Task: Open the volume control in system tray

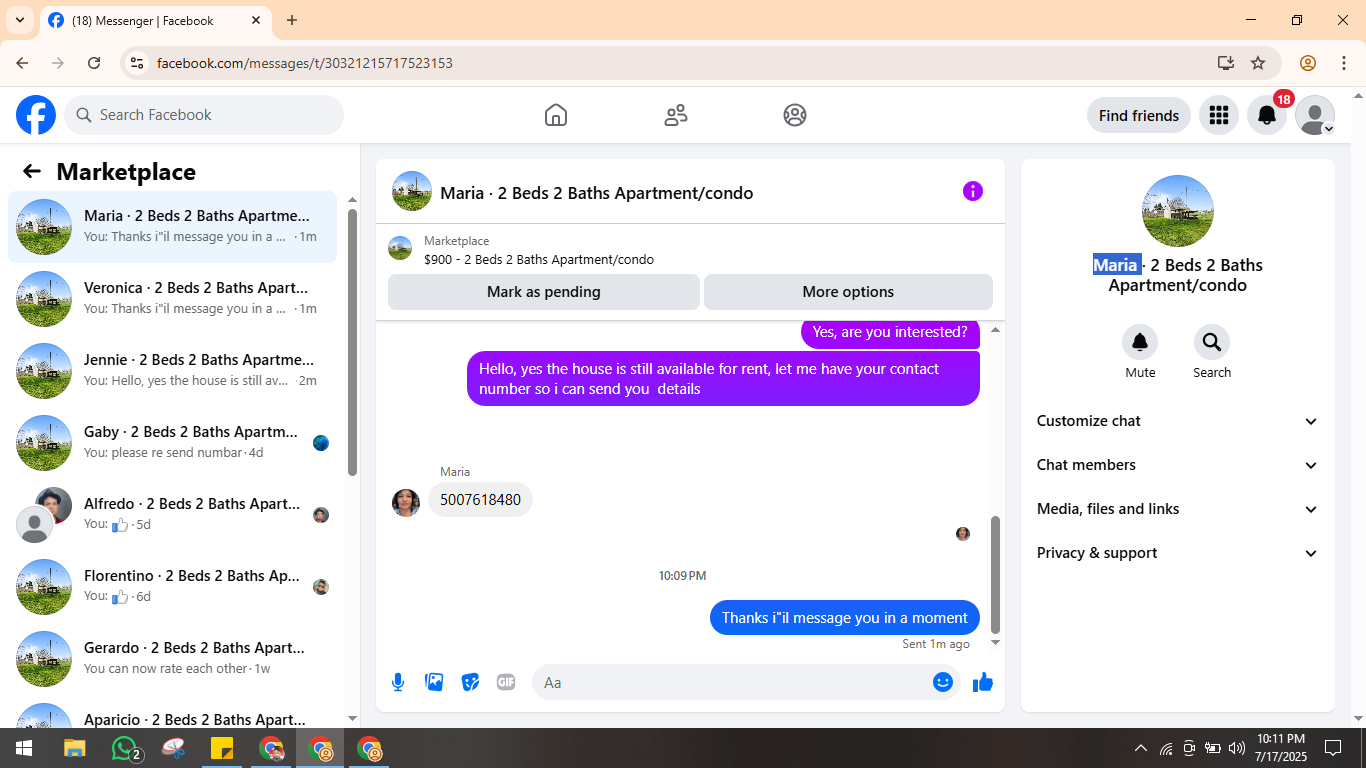Action: pyautogui.click(x=1237, y=748)
